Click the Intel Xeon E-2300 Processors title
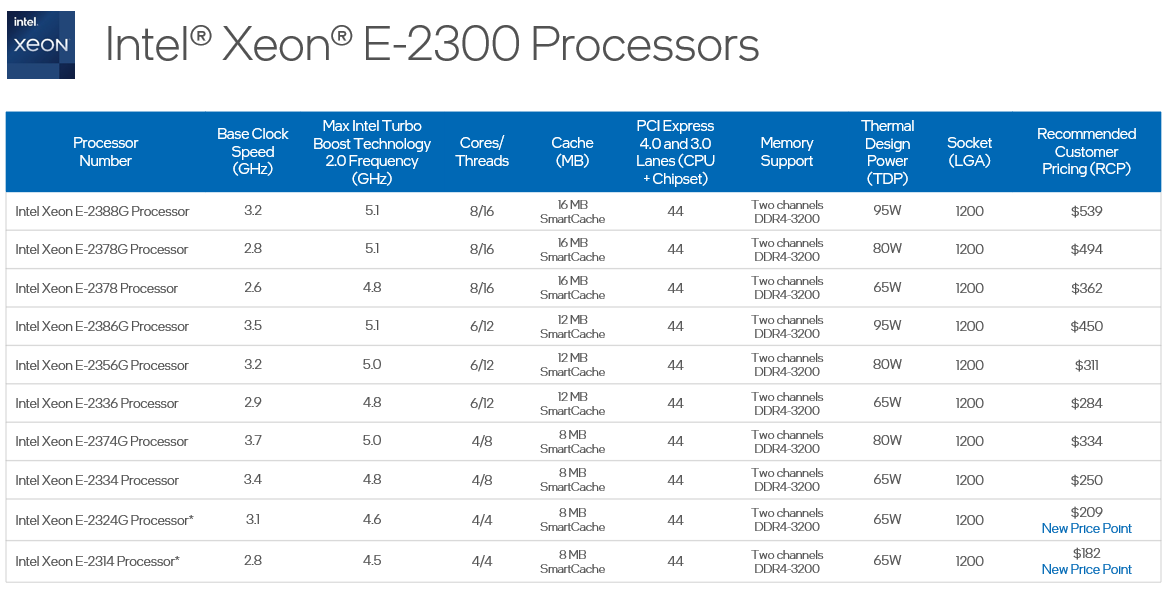Image resolution: width=1165 pixels, height=591 pixels. click(x=432, y=45)
